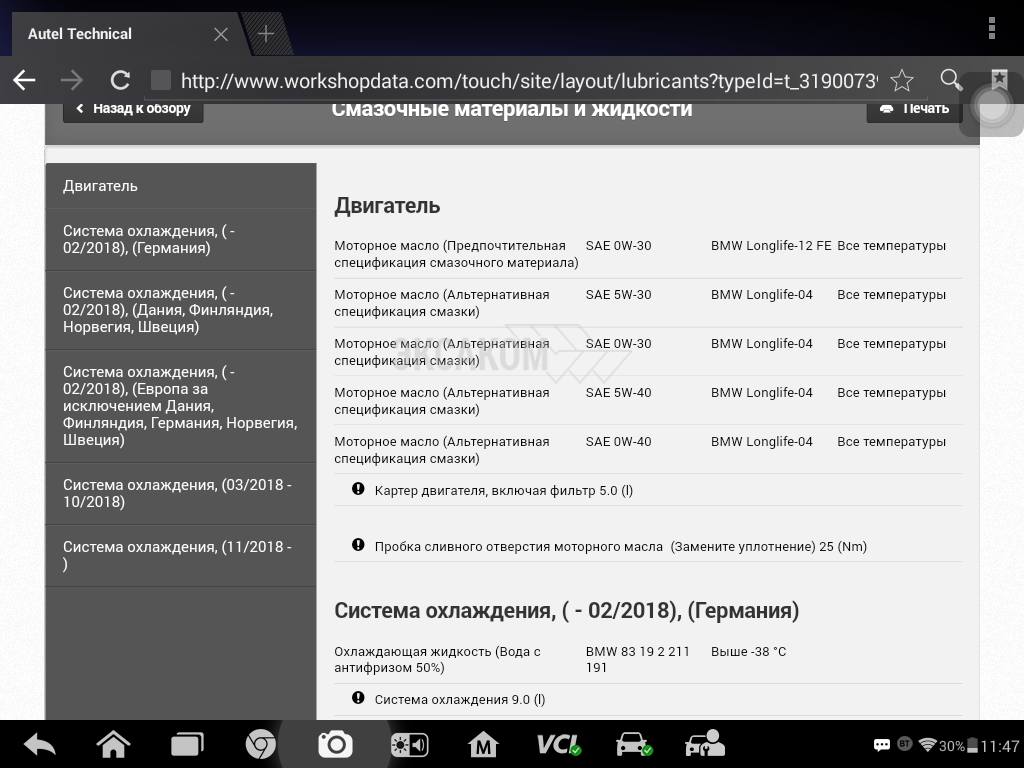Image resolution: width=1024 pixels, height=768 pixels.
Task: Select Двигатель in the left sidebar
Action: (x=180, y=186)
